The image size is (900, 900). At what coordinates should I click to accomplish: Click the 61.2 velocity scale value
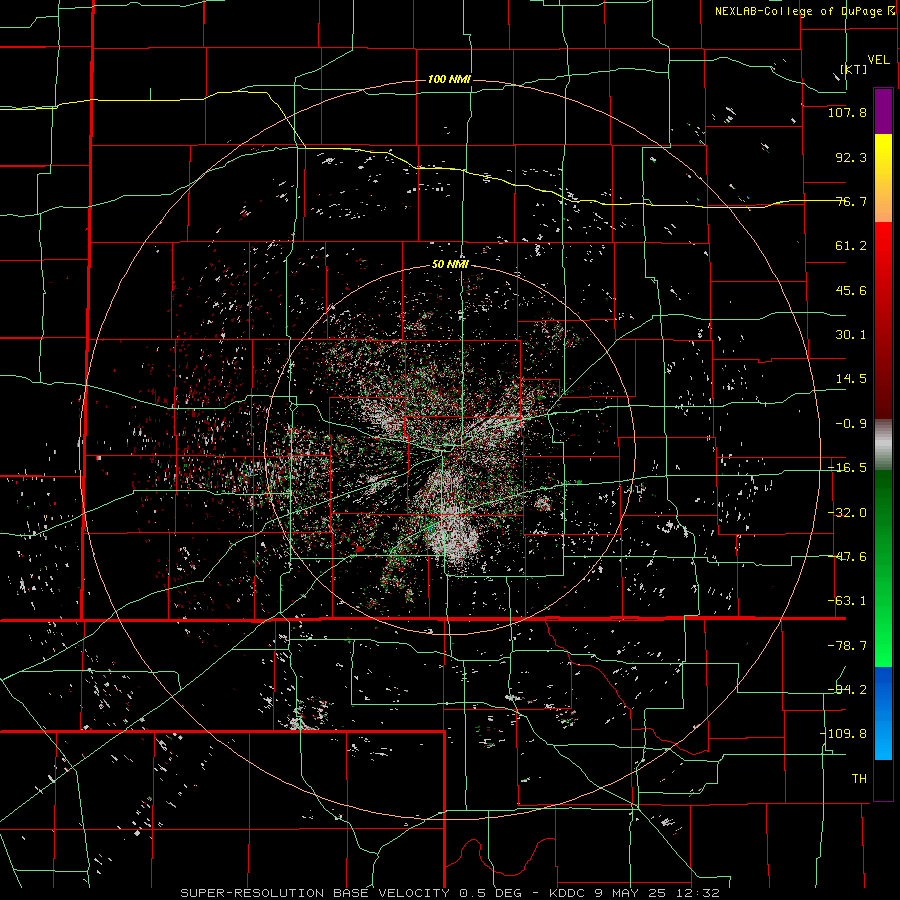tap(851, 246)
